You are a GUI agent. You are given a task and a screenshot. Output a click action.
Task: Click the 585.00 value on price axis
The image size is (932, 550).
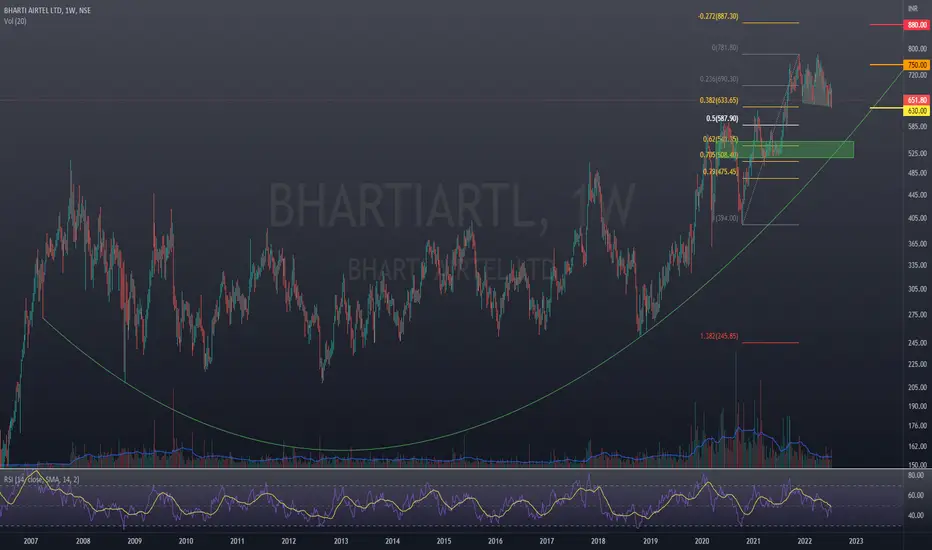pos(917,127)
